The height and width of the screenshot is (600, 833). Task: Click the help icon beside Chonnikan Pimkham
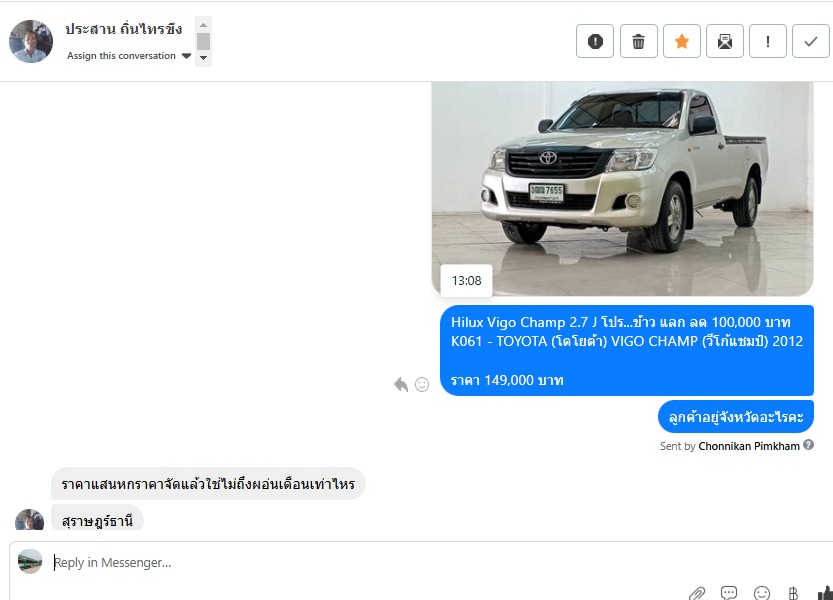coord(808,445)
